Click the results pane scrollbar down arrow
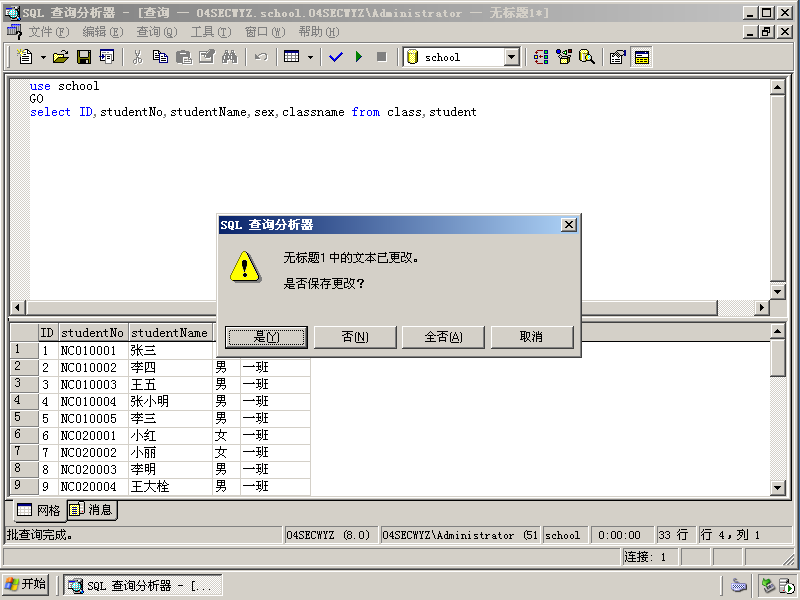This screenshot has width=800, height=600. coord(777,487)
